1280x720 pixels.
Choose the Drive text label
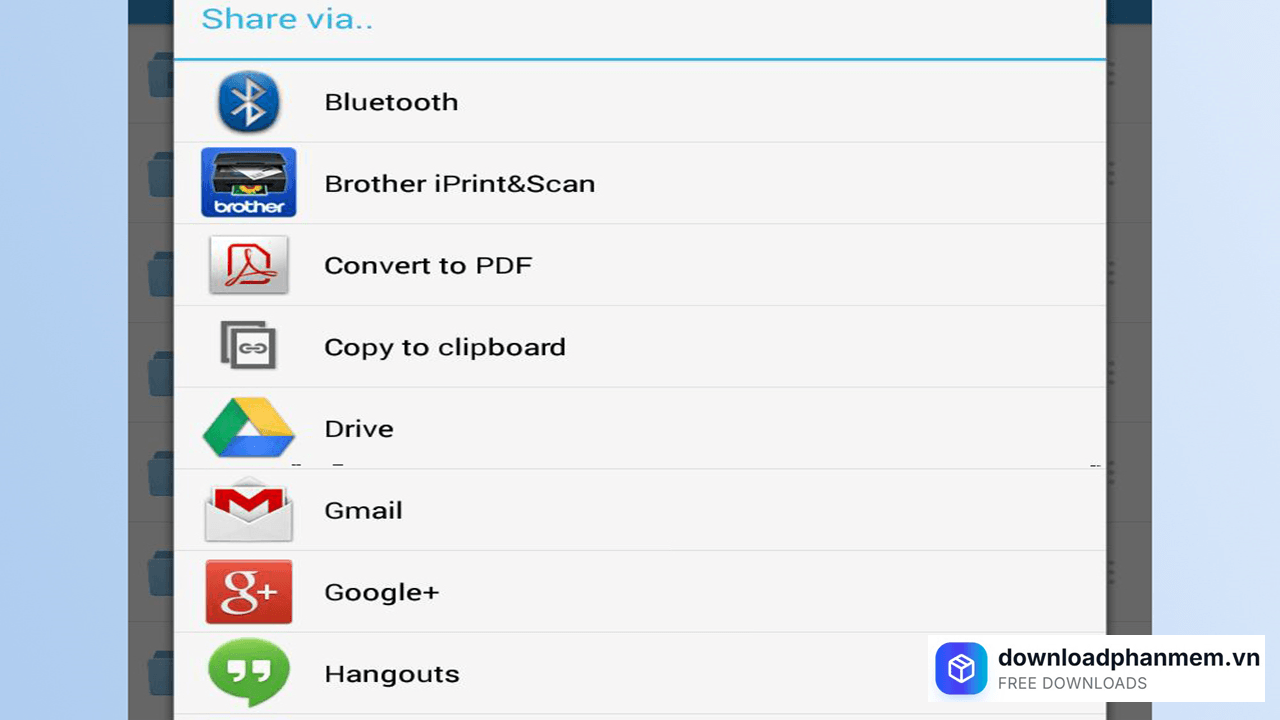click(358, 429)
